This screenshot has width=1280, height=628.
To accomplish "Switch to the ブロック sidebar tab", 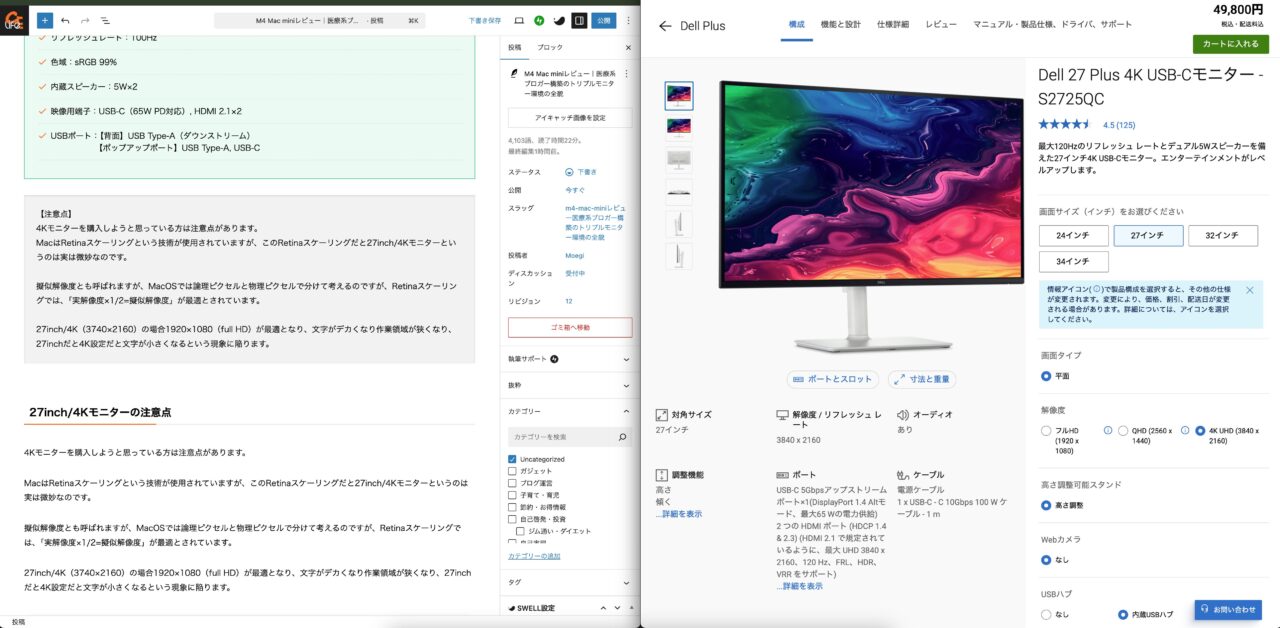I will [x=550, y=47].
